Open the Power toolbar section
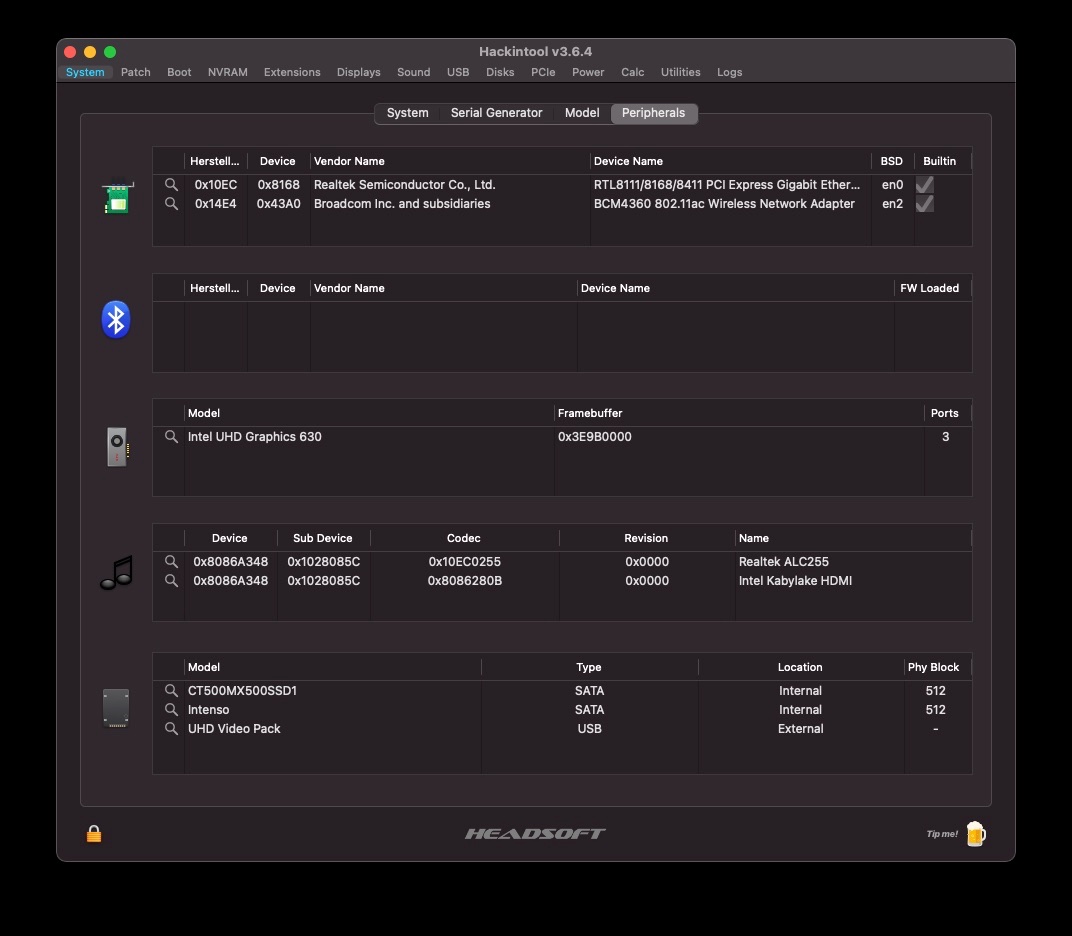 588,72
